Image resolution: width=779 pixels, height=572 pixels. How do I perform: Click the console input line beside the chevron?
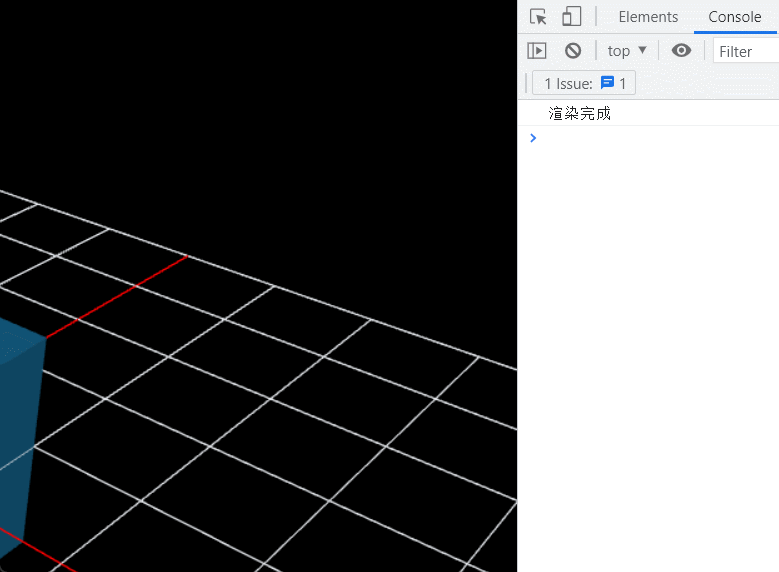pos(650,138)
